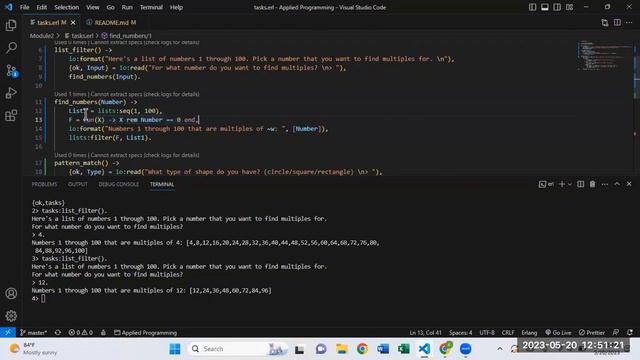The image size is (640, 360).
Task: Split the terminal
Action: click(580, 184)
